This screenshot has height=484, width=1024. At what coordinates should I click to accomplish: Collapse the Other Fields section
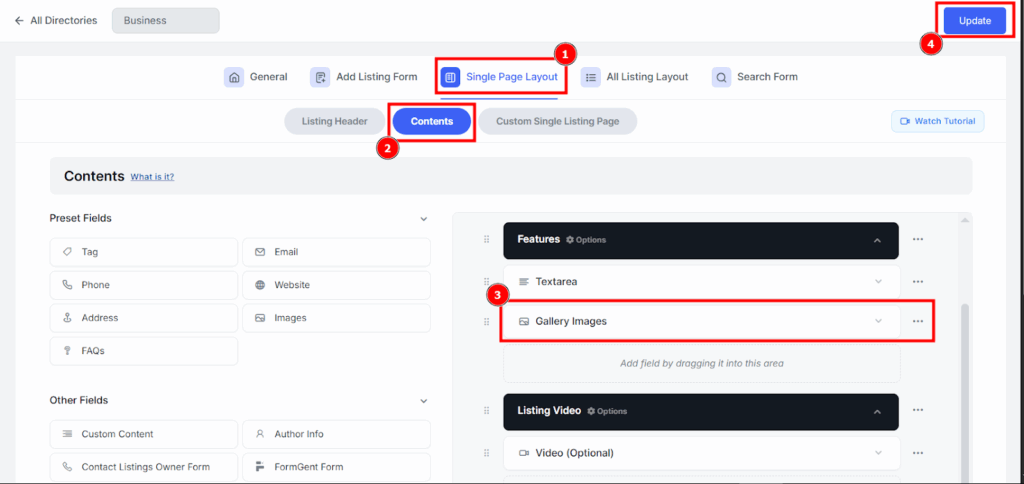[x=423, y=401]
